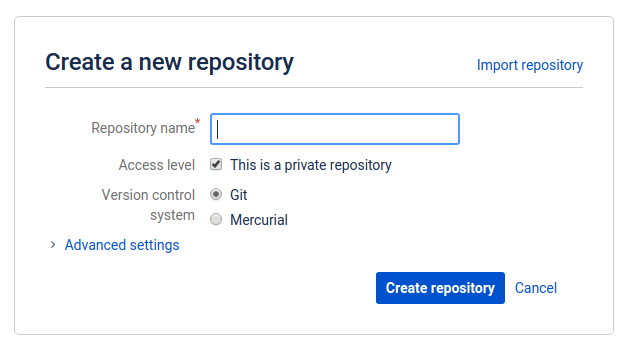
Task: Click the Create repository button
Action: (440, 288)
